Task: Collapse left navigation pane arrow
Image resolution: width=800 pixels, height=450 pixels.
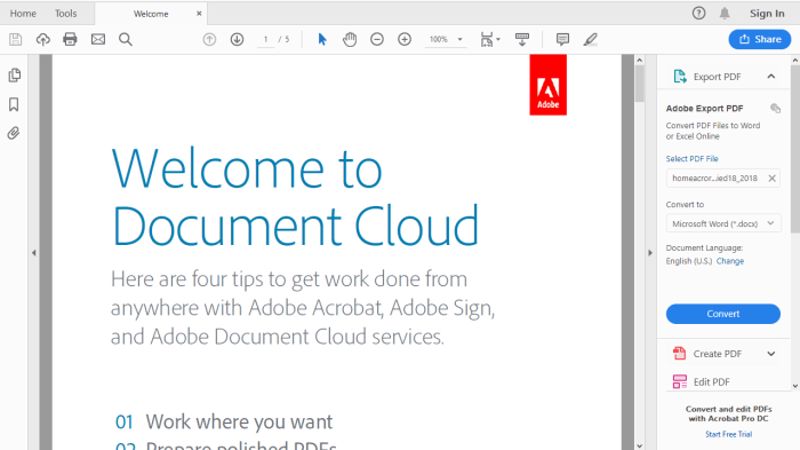Action: tap(34, 253)
